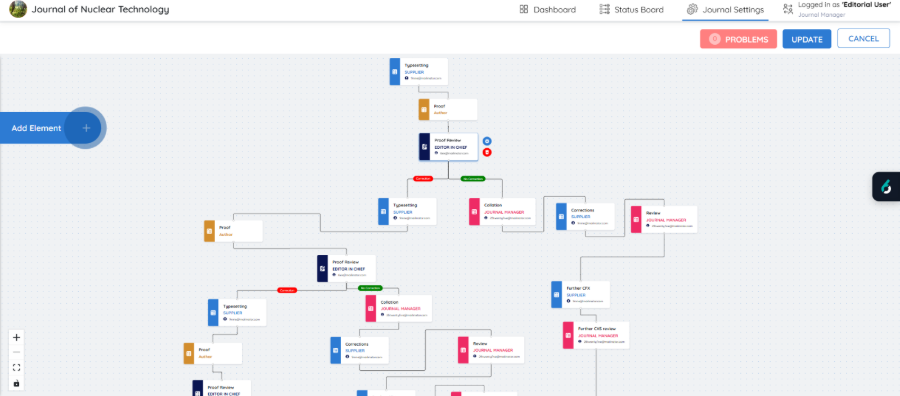Click the journal avatar image

point(18,9)
